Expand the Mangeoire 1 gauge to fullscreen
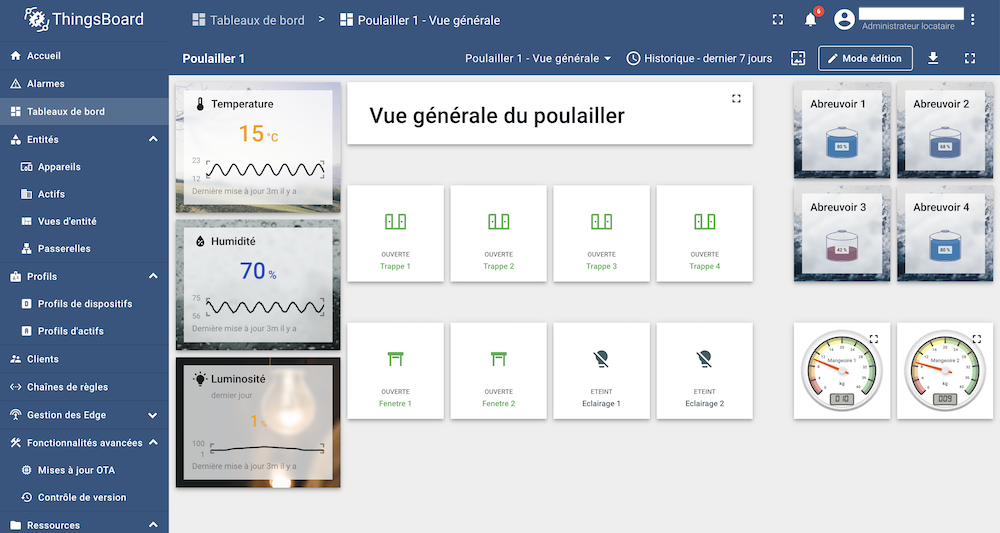Viewport: 1000px width, 533px height. (x=873, y=339)
